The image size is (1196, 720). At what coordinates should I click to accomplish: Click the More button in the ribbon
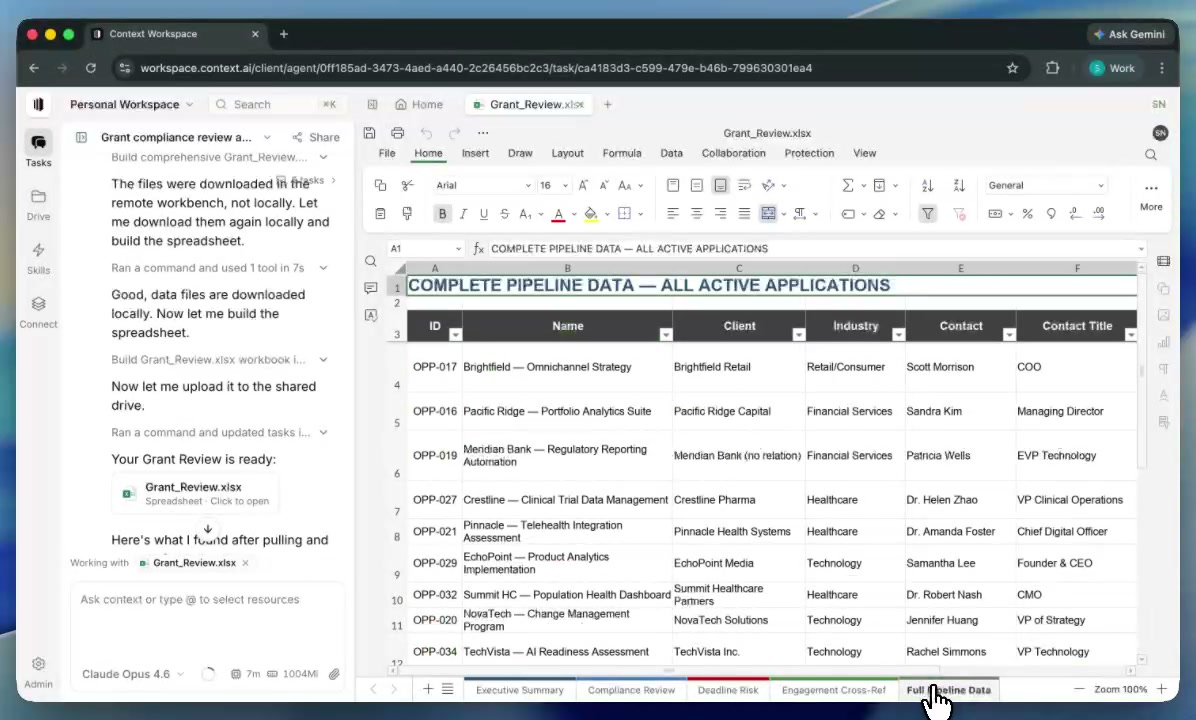tap(1151, 197)
